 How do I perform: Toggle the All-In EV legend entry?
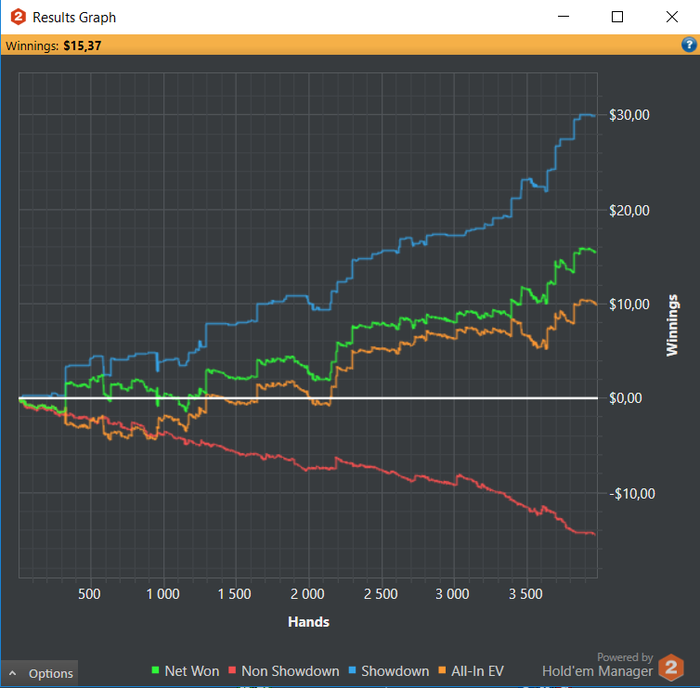[x=471, y=671]
